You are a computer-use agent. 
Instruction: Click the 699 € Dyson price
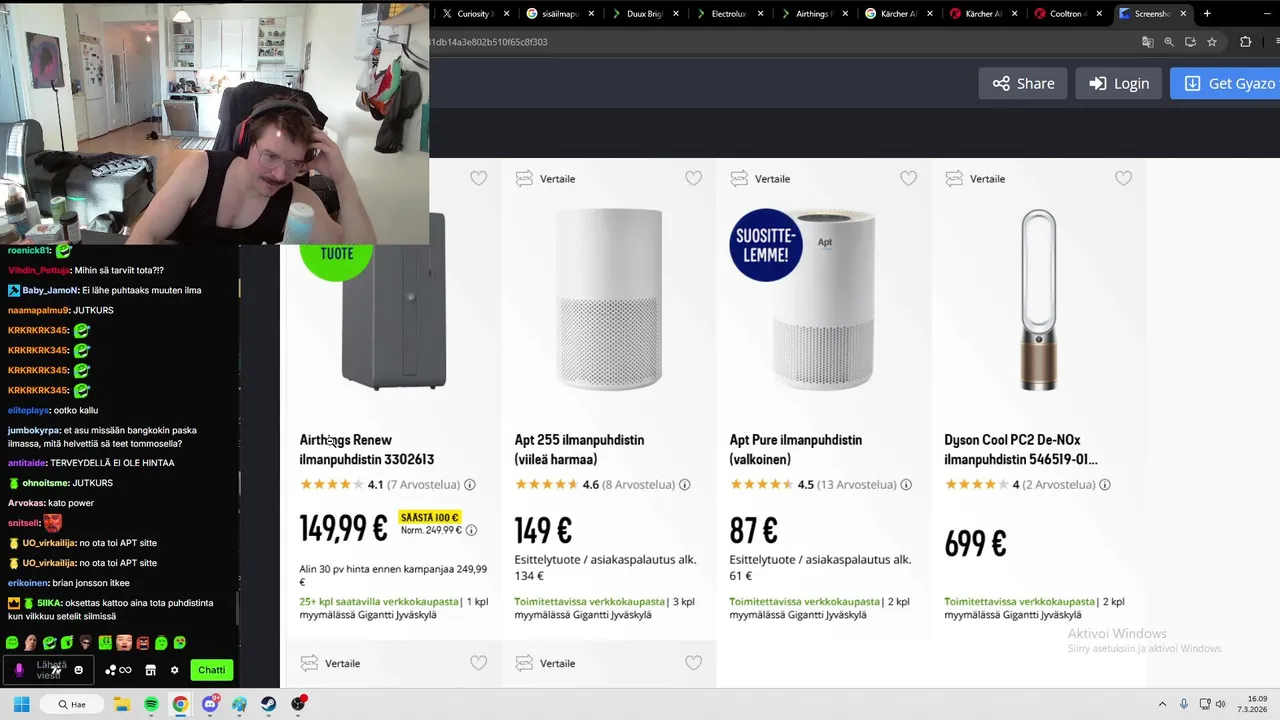[975, 544]
